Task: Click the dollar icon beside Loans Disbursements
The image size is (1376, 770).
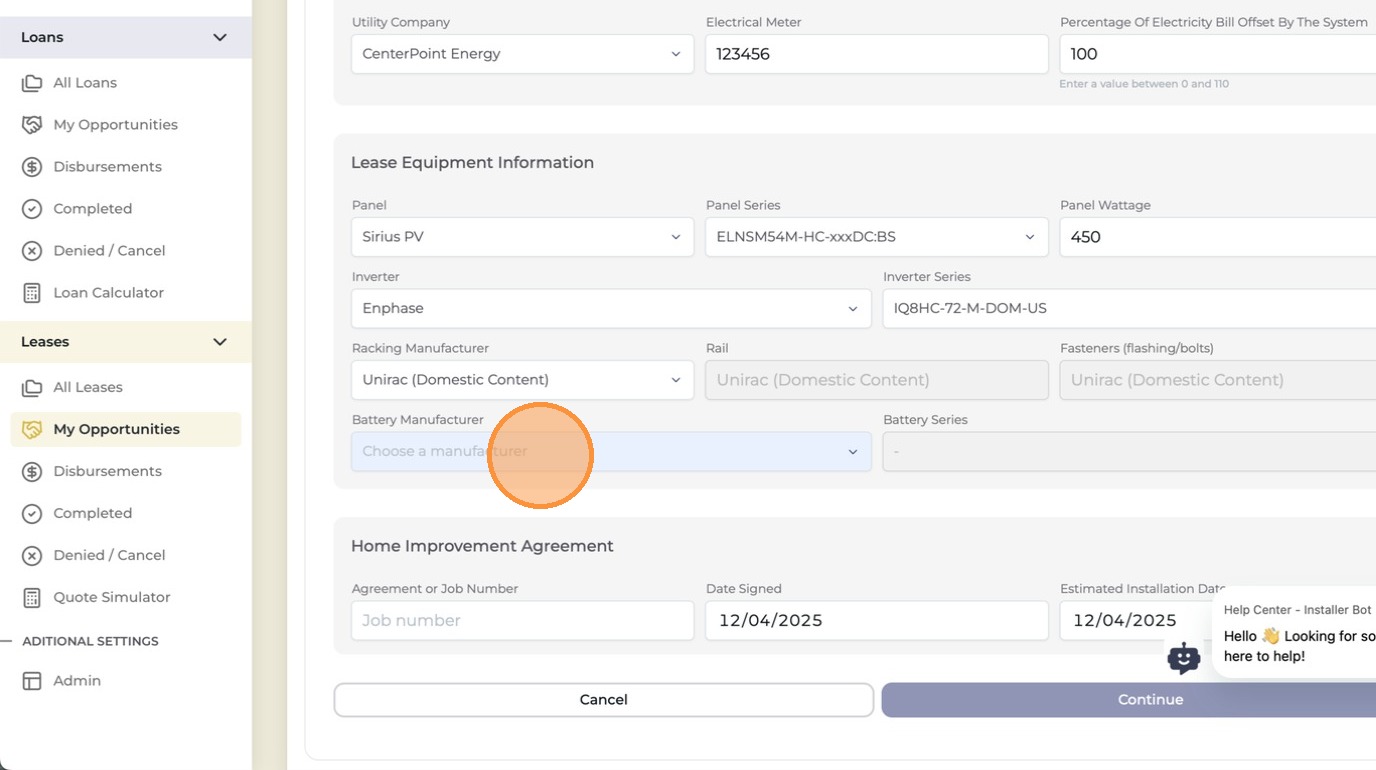Action: [32, 167]
